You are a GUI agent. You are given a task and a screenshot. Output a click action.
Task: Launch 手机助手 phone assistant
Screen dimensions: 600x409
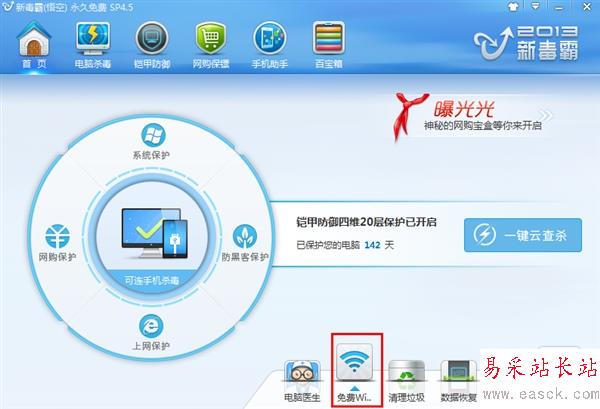coord(270,46)
